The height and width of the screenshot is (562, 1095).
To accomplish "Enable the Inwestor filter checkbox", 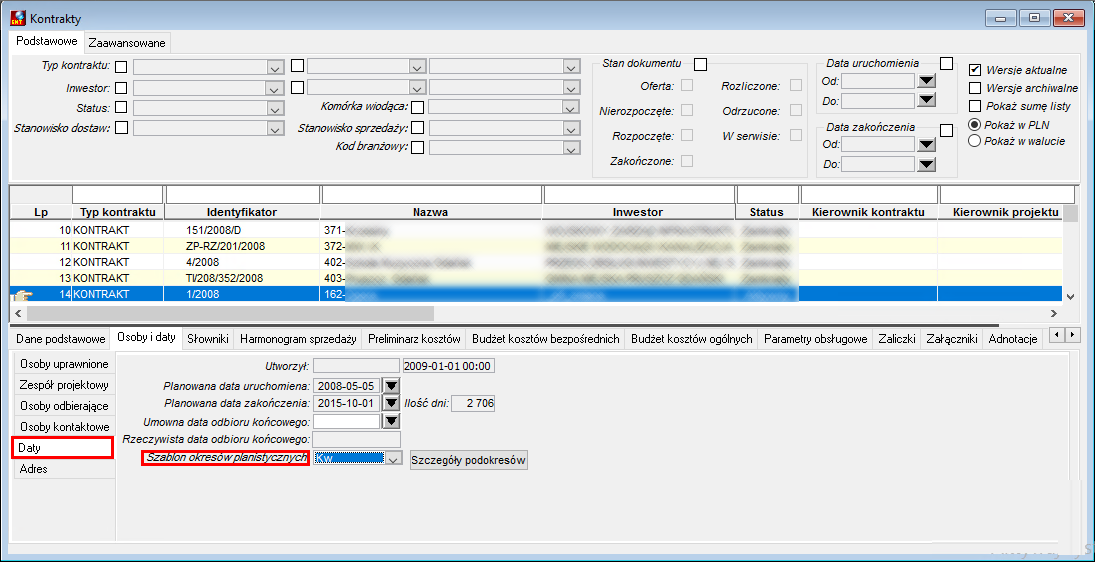I will tap(122, 88).
